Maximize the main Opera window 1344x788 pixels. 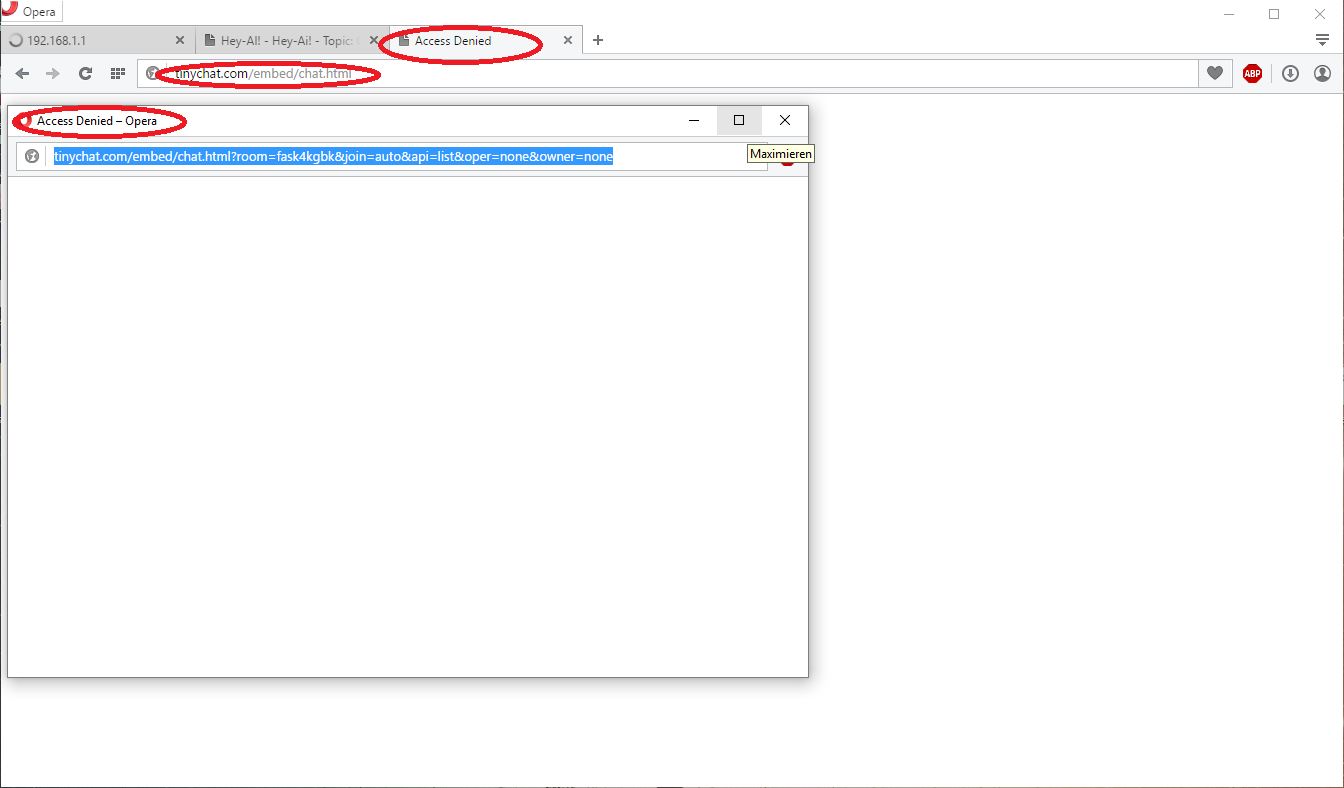(x=1274, y=14)
